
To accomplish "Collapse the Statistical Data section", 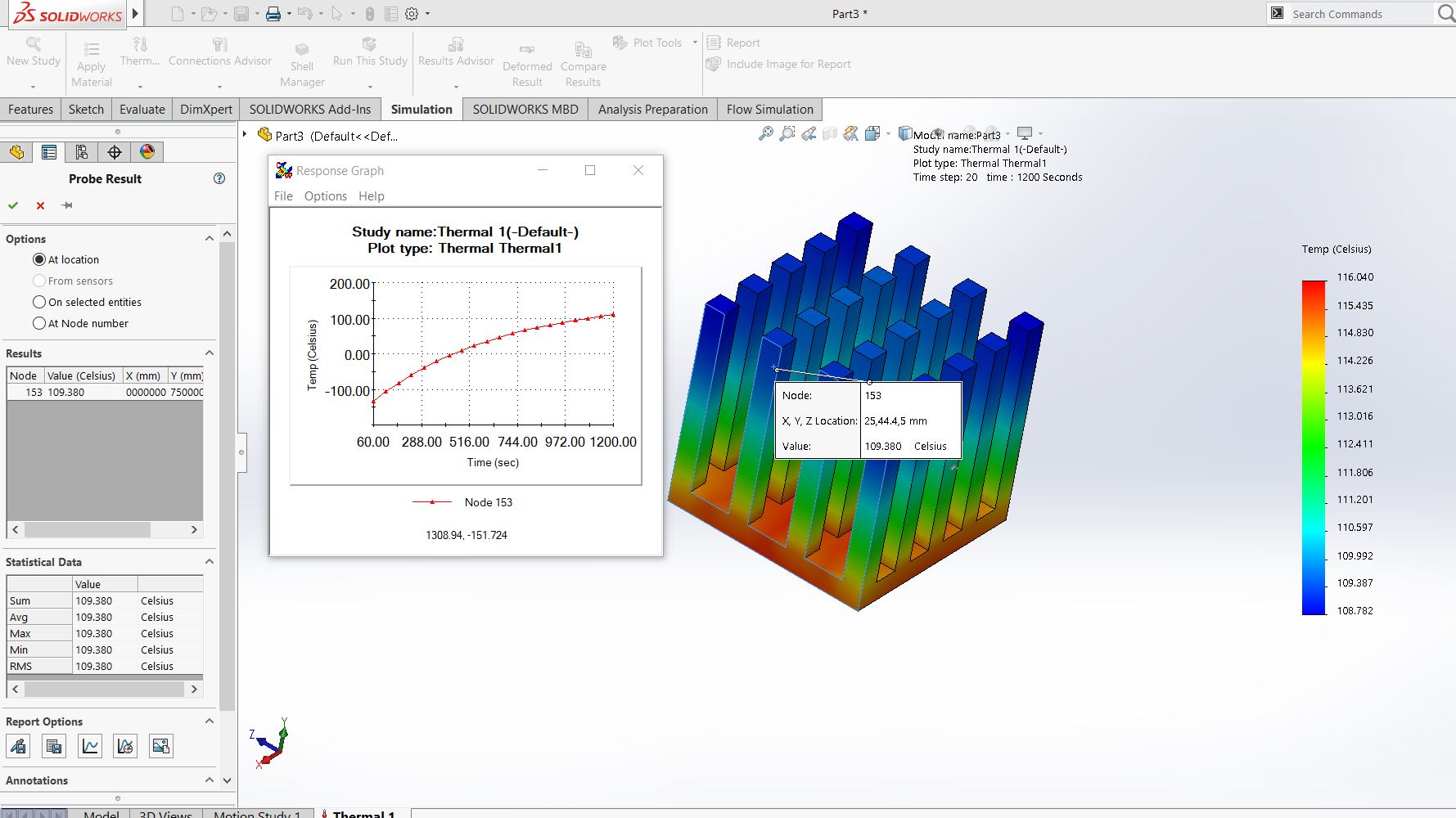I will (x=210, y=562).
